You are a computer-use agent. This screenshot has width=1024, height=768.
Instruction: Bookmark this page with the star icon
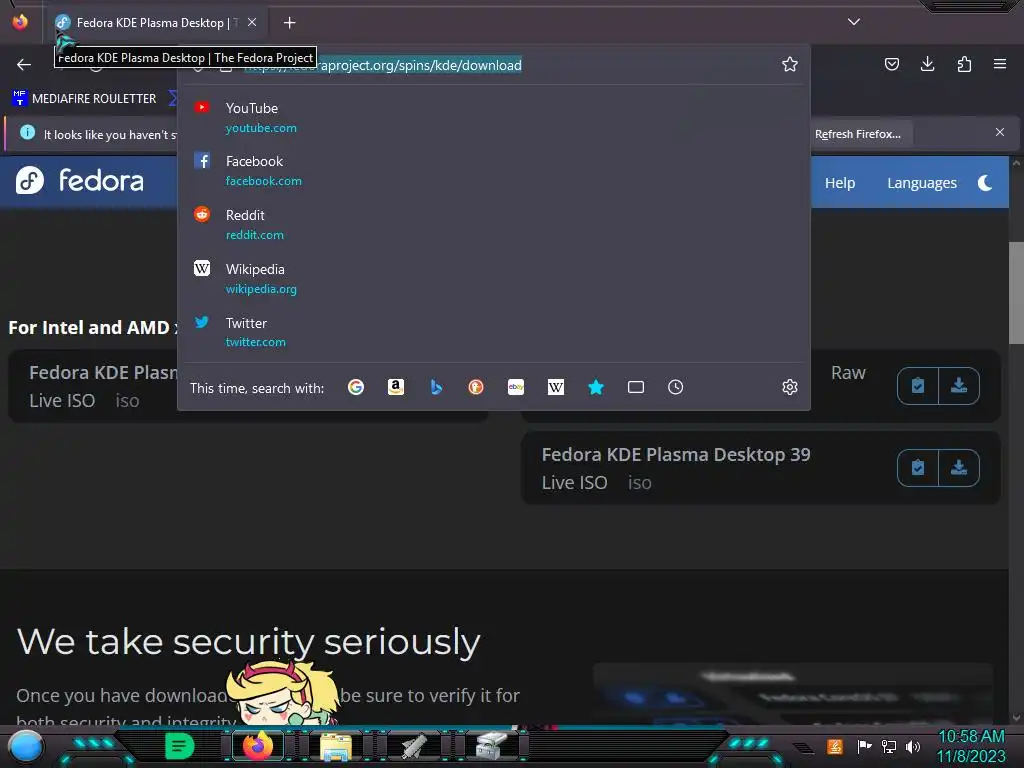tap(790, 64)
